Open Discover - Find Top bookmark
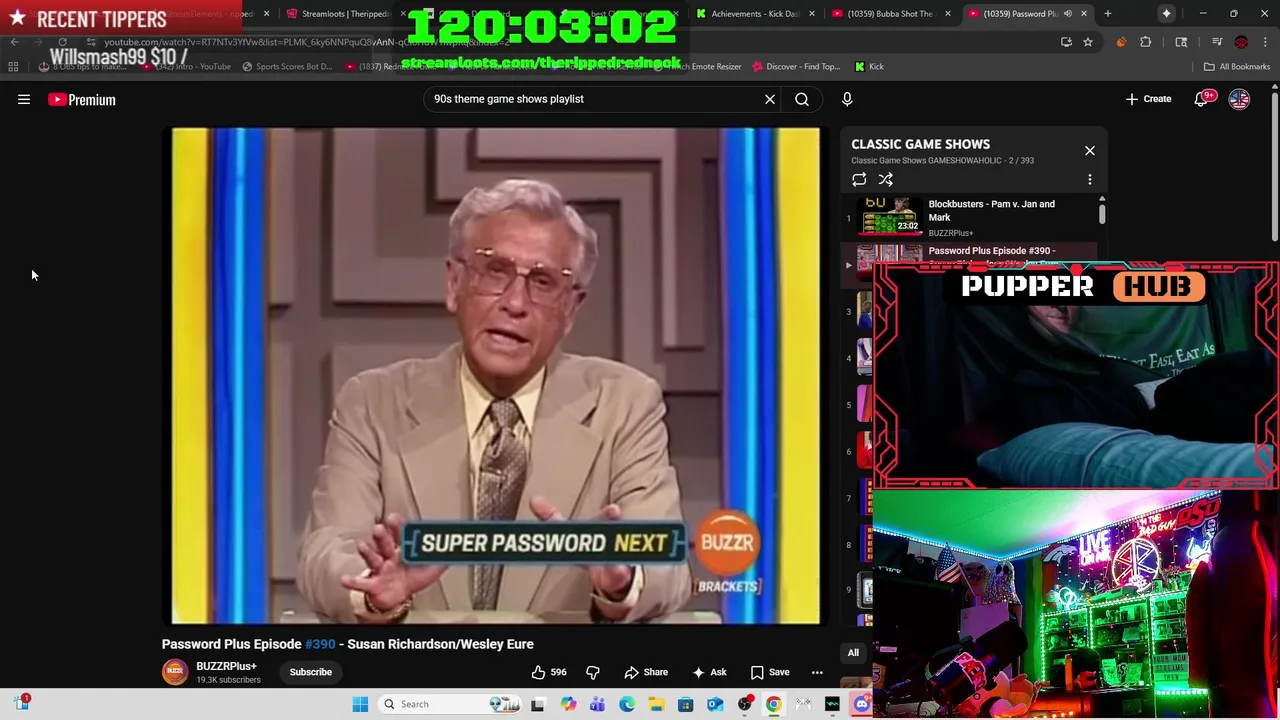Image resolution: width=1280 pixels, height=720 pixels. (x=796, y=66)
